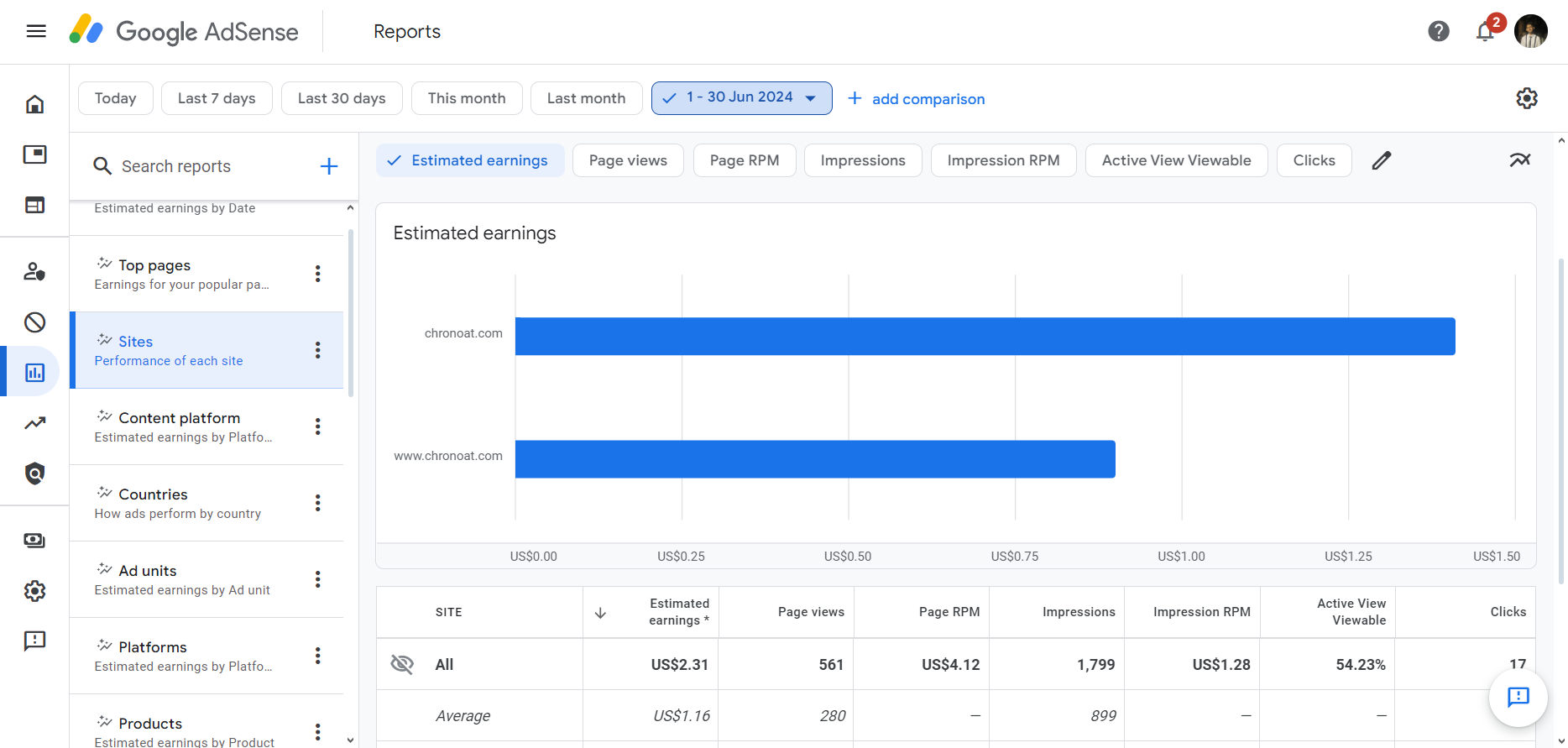Open options menu for Content platform report

(x=318, y=426)
